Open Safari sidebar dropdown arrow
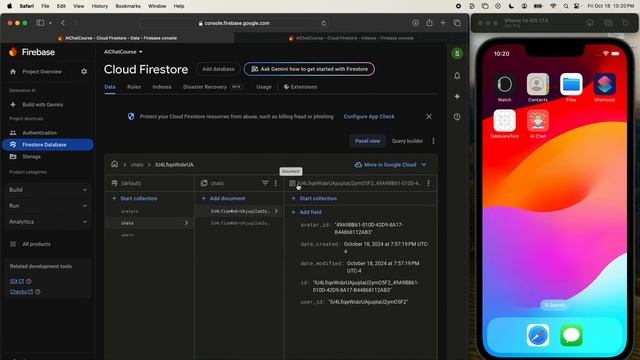The image size is (640, 360). pos(50,23)
